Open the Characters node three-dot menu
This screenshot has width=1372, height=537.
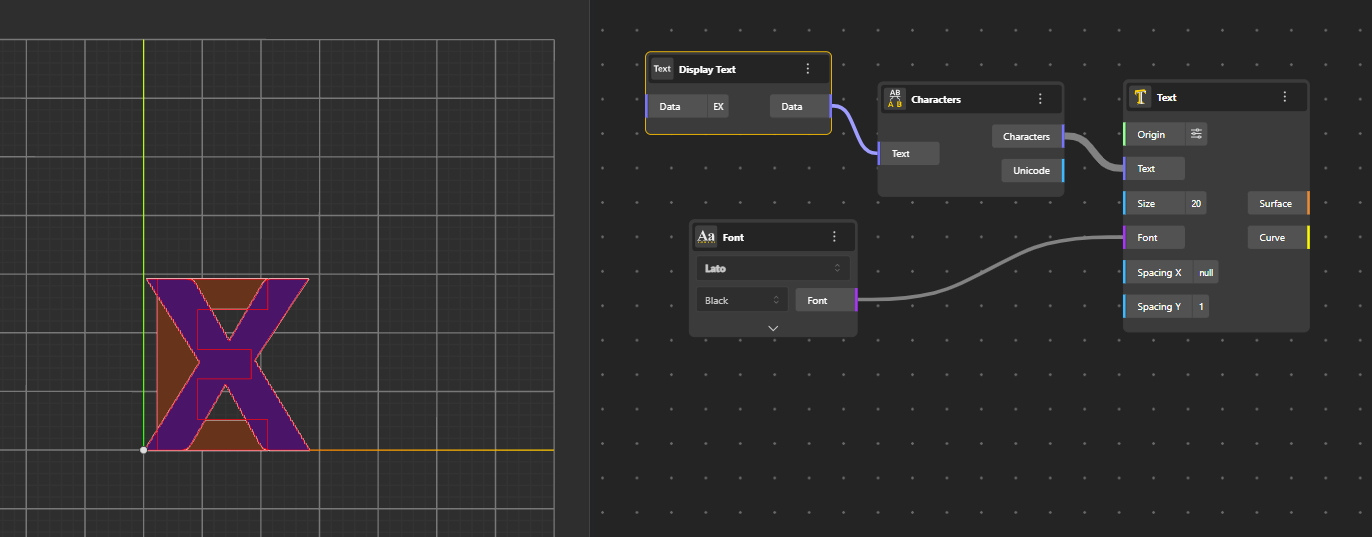(x=1040, y=99)
